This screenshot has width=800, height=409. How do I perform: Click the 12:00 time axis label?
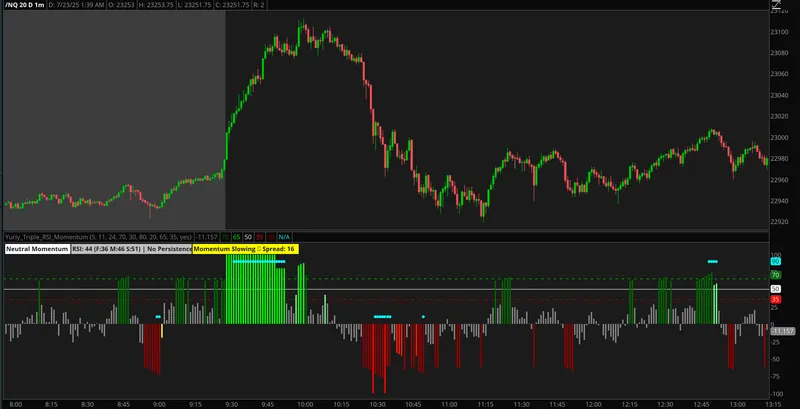point(594,404)
